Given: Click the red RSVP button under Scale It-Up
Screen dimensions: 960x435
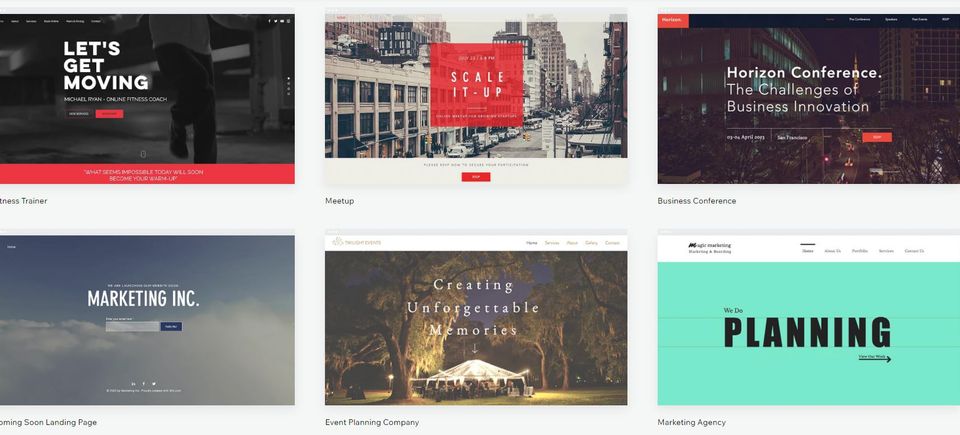Looking at the screenshot, I should click(x=476, y=177).
